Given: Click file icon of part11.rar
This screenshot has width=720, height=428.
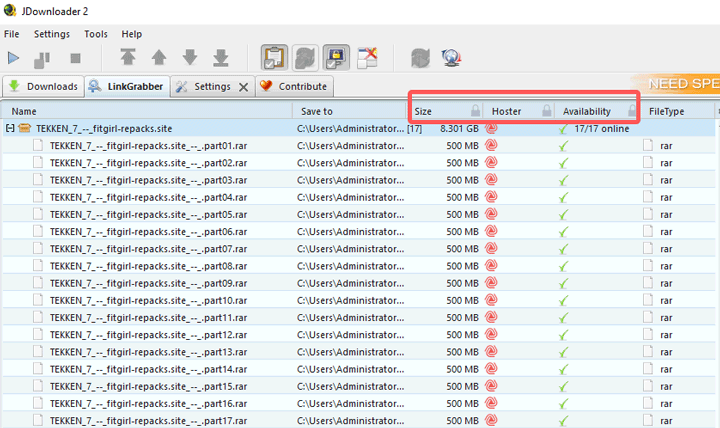Looking at the screenshot, I should point(38,317).
